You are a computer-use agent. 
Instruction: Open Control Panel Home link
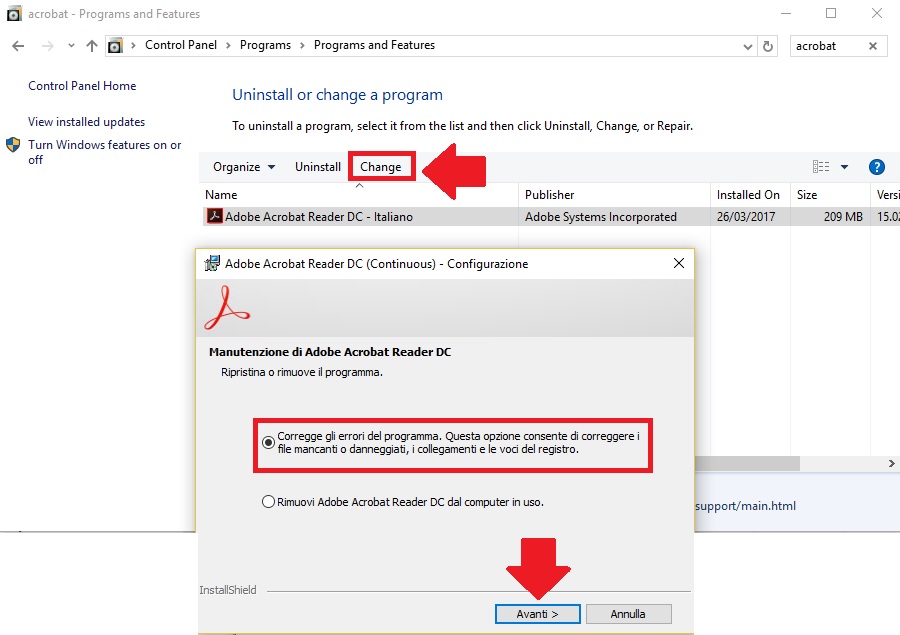click(x=82, y=86)
